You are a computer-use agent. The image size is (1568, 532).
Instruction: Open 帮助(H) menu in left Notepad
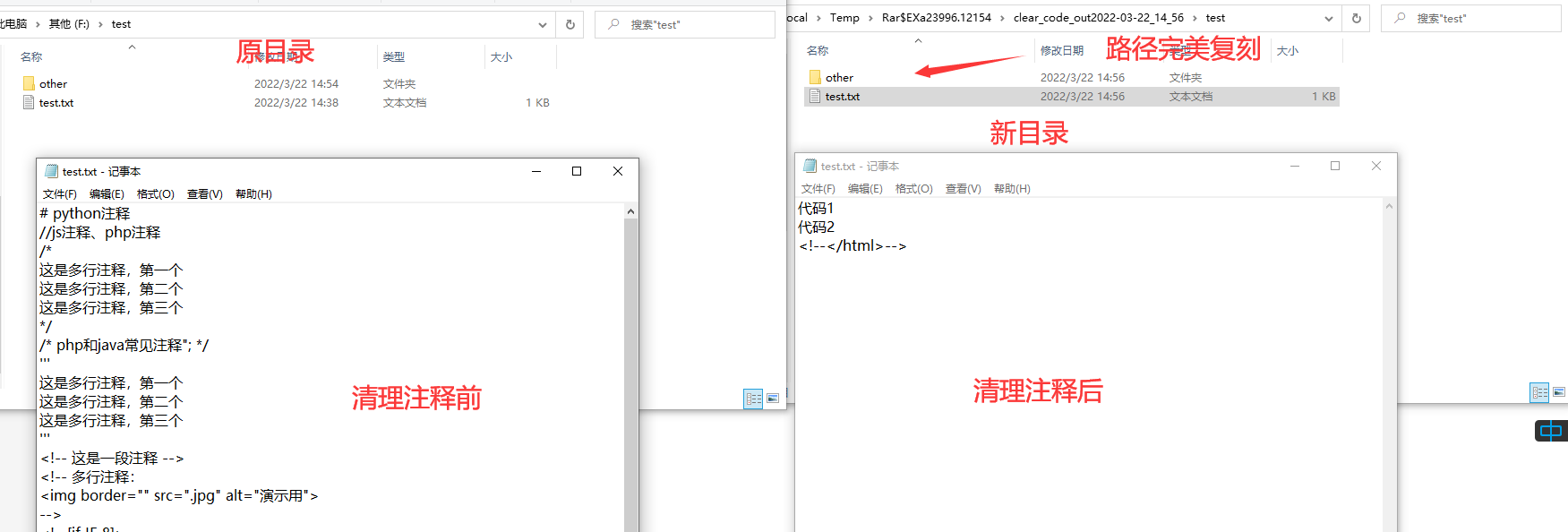253,194
